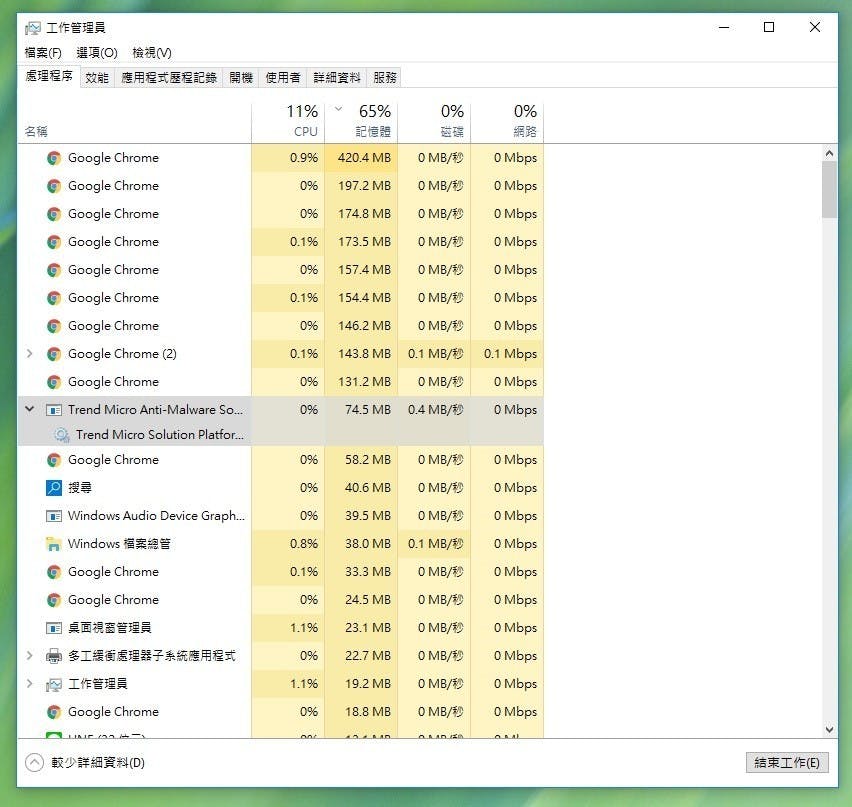Sort by the 記憶體 65% column header
Image resolution: width=852 pixels, height=807 pixels.
click(x=361, y=122)
